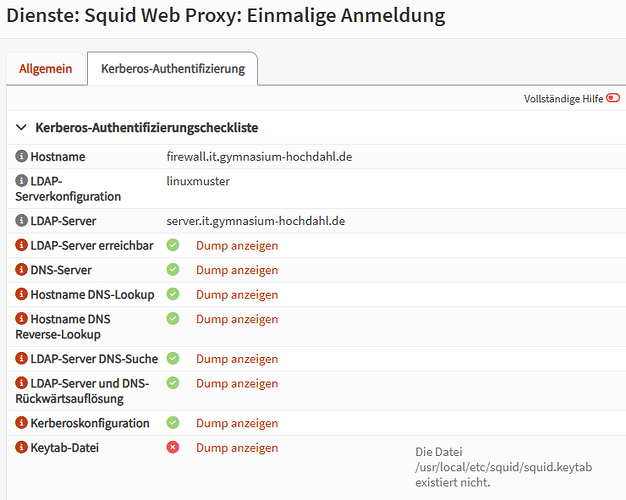Screen dimensions: 626x500
Task: Click the Kerberos-Authentifizierungscheckliste heading text
Action: point(147,128)
